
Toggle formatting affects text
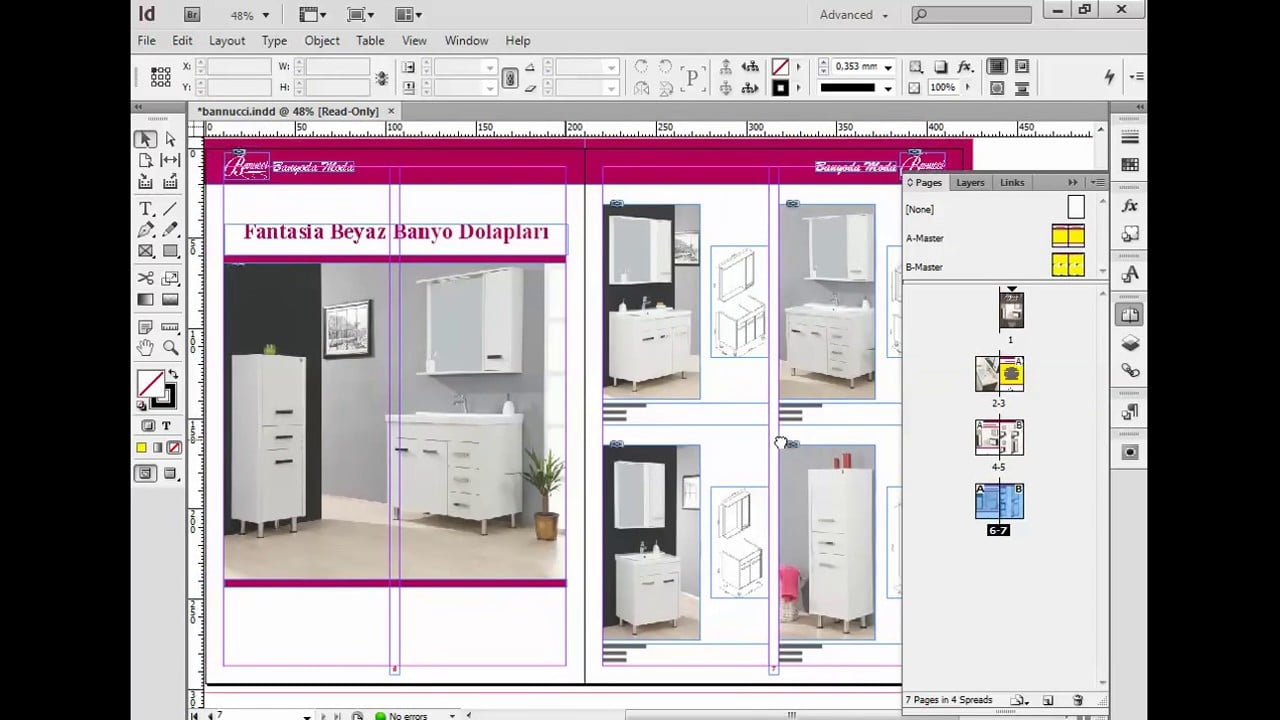[x=166, y=426]
